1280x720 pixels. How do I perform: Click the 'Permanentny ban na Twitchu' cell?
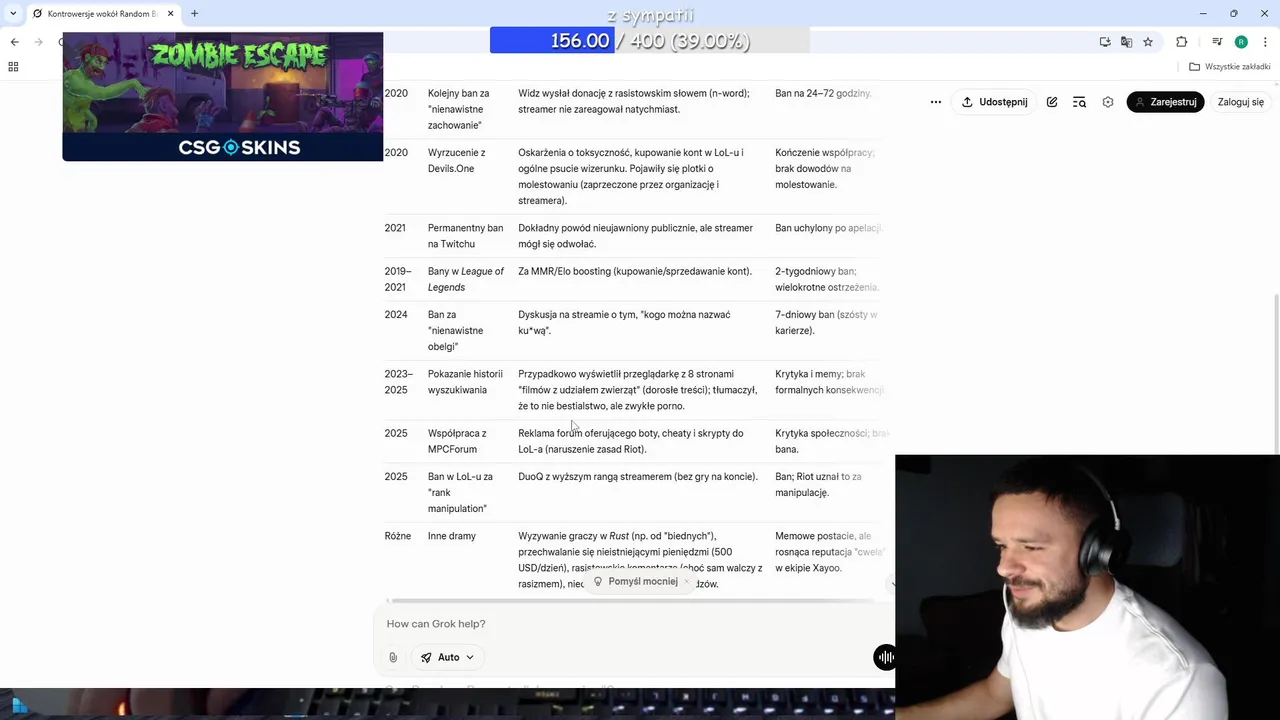466,236
